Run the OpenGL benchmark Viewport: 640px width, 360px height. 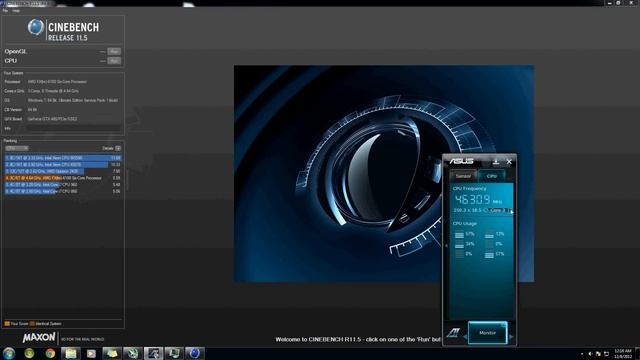point(114,51)
